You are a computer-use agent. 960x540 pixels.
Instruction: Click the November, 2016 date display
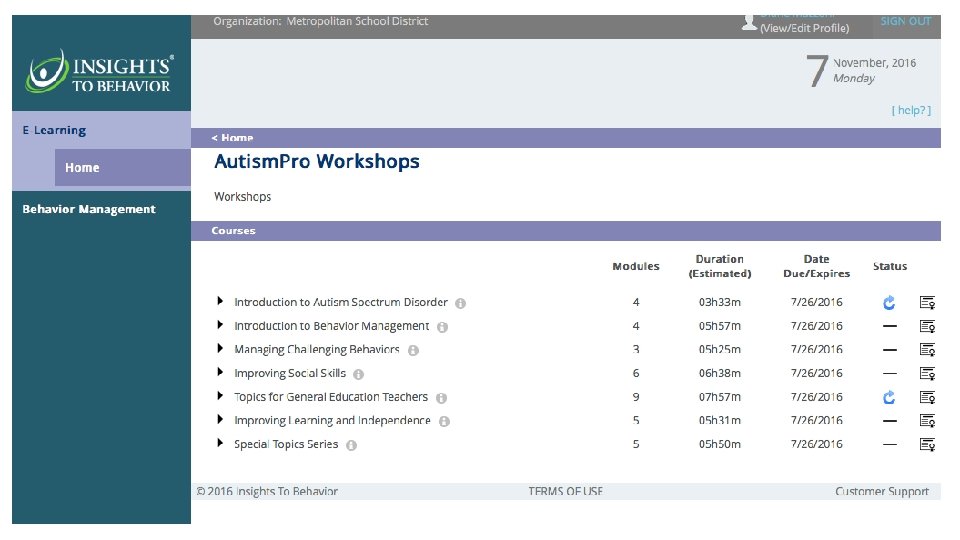click(x=874, y=62)
